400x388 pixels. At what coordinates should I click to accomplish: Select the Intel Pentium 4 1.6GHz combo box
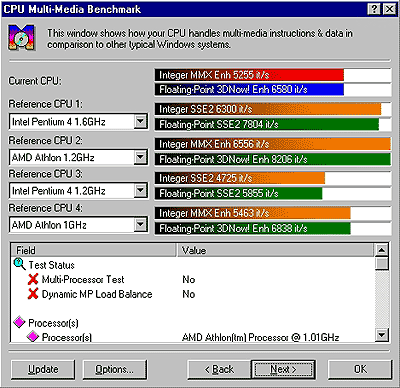(78, 122)
